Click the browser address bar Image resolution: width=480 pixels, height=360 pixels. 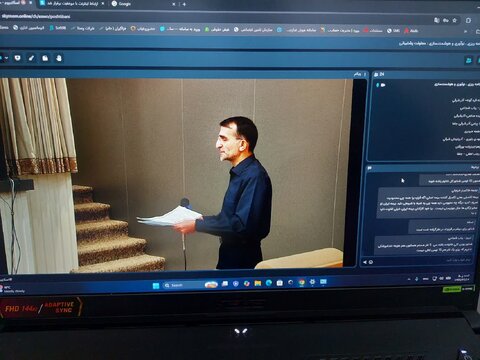point(213,17)
